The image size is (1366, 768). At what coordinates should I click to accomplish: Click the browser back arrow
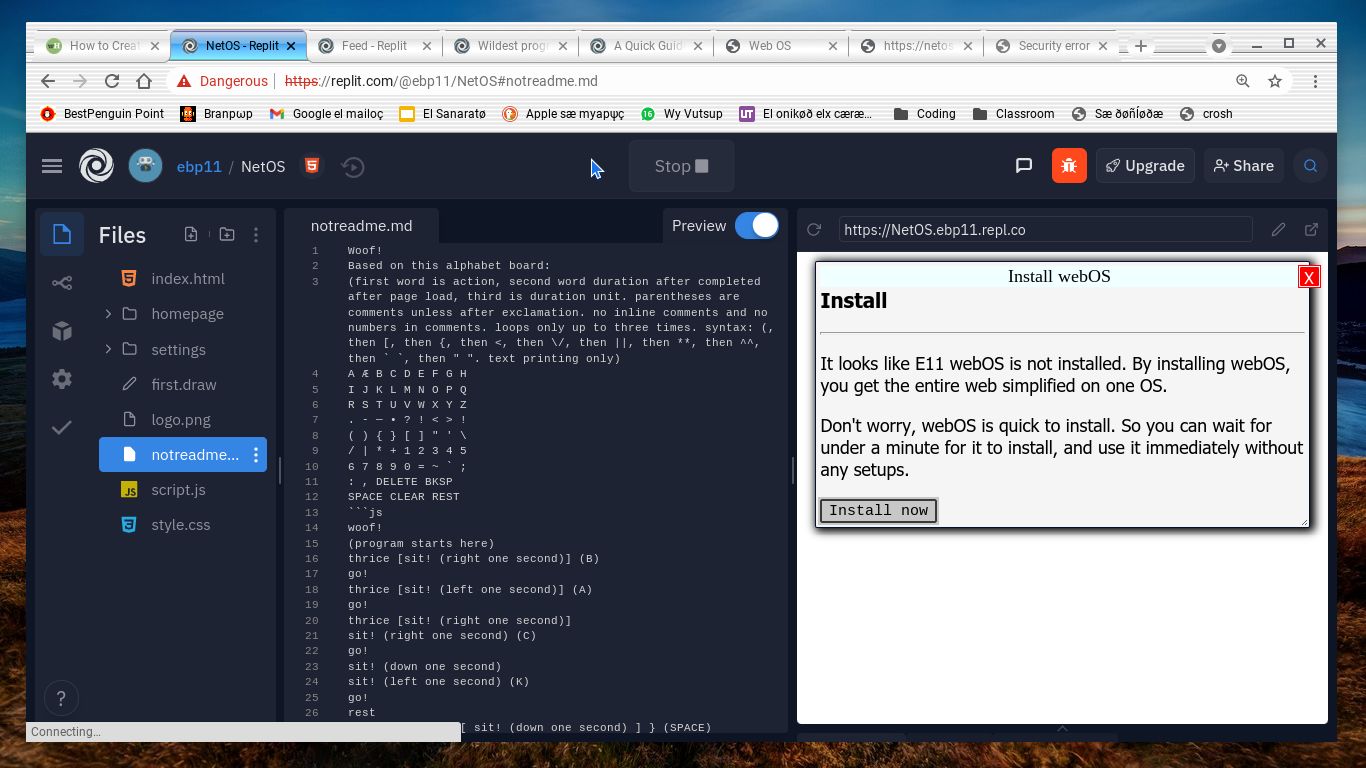(48, 81)
